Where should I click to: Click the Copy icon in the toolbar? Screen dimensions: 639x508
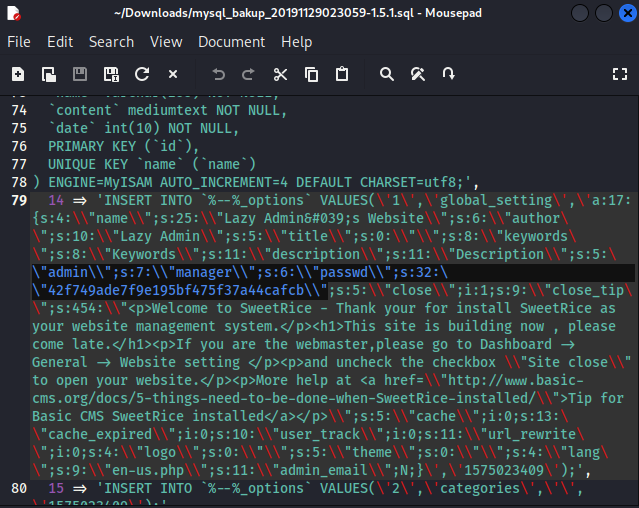pyautogui.click(x=311, y=74)
